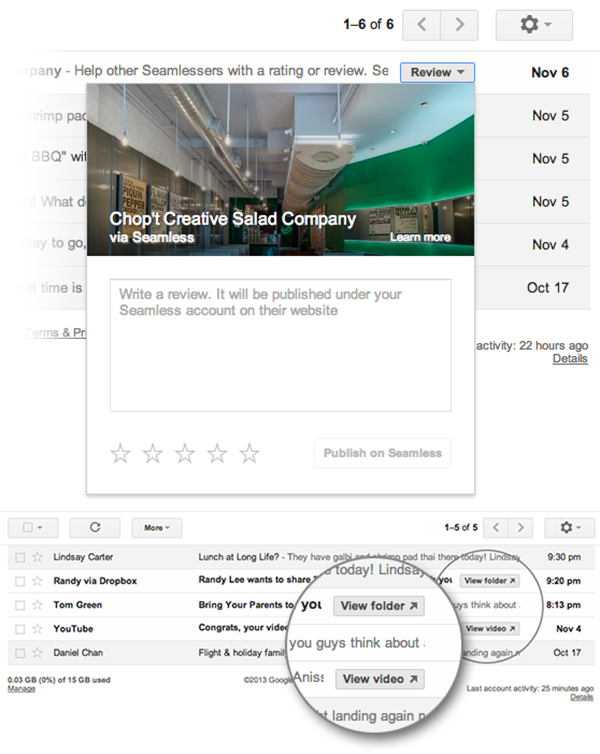600x754 pixels.
Task: Select the Lindsay Carter email checkbox
Action: (20, 557)
